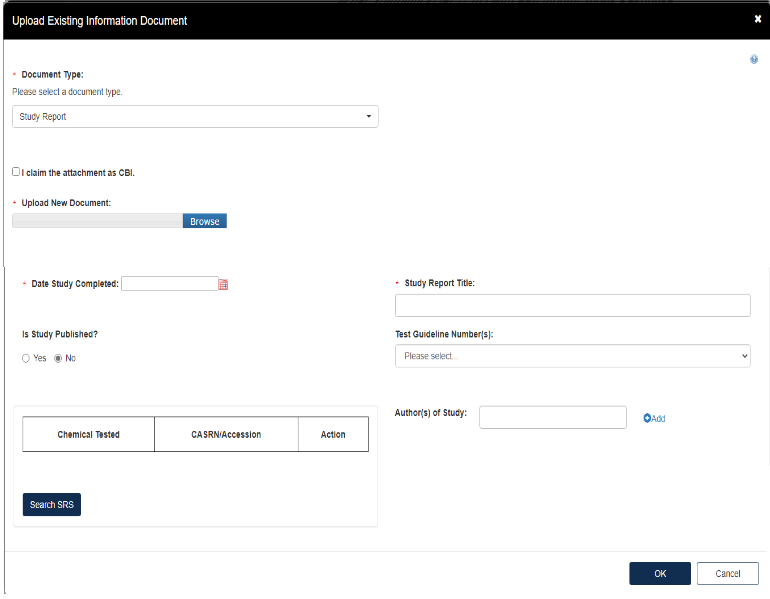The height and width of the screenshot is (599, 770).
Task: Click the CASRN/Accession column header
Action: coord(226,435)
